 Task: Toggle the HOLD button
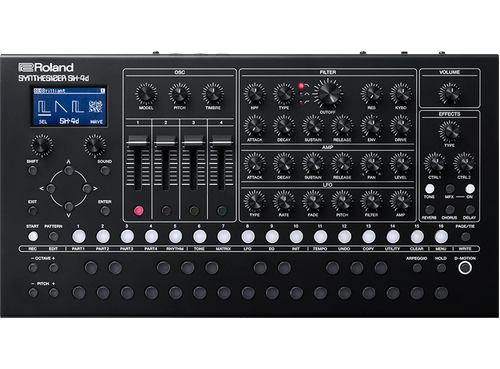[441, 267]
